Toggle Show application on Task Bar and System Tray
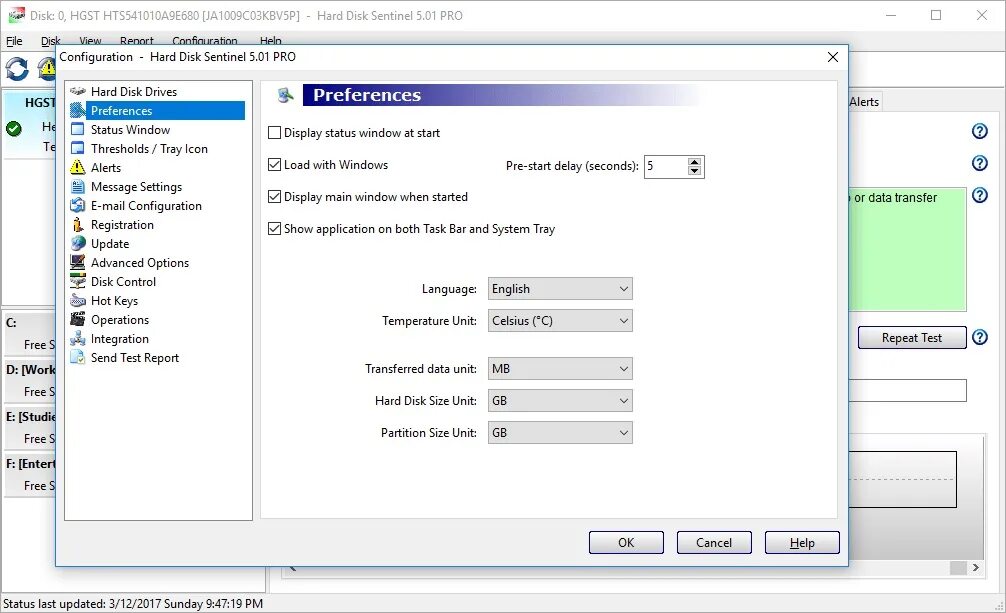Screen dimensions: 1006x613 [275, 229]
